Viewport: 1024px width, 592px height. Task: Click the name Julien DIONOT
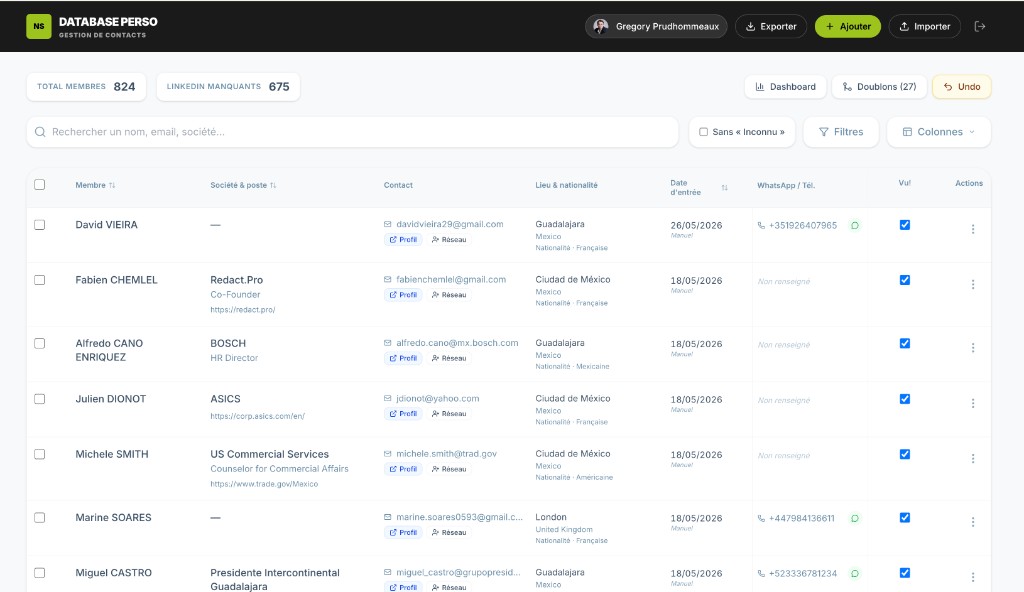(x=110, y=399)
